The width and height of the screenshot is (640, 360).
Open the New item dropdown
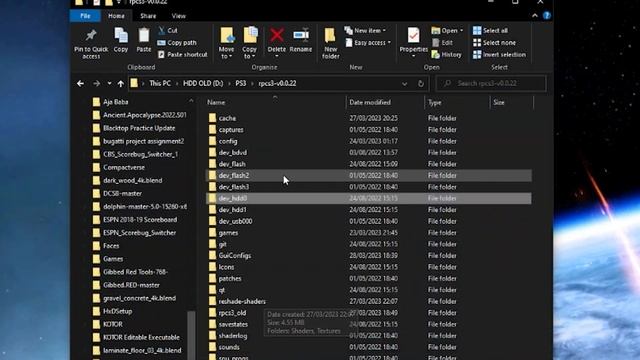(365, 31)
